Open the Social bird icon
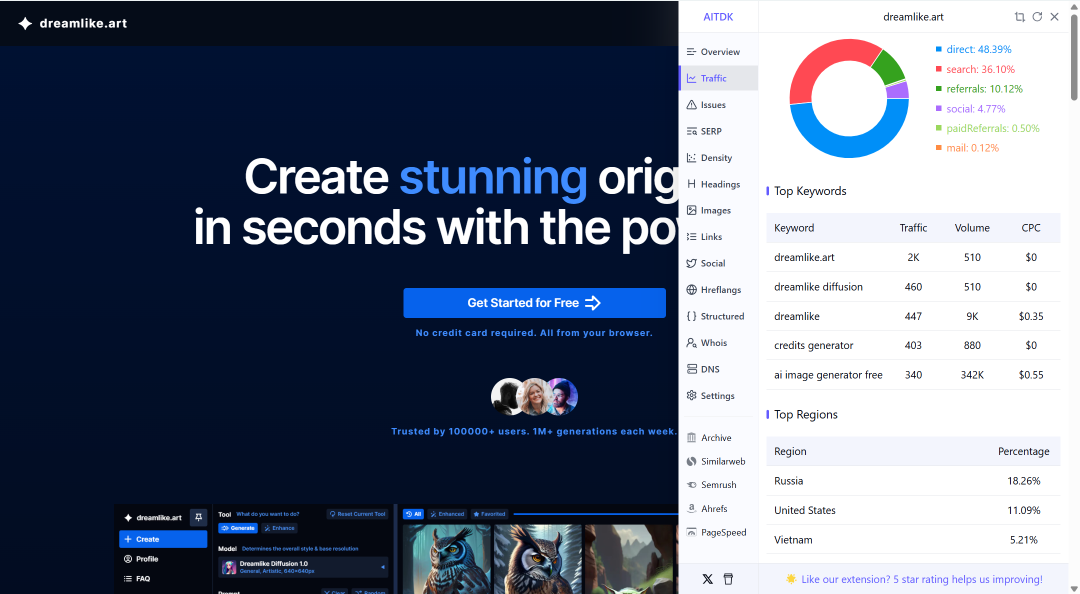The image size is (1080, 594). (692, 263)
